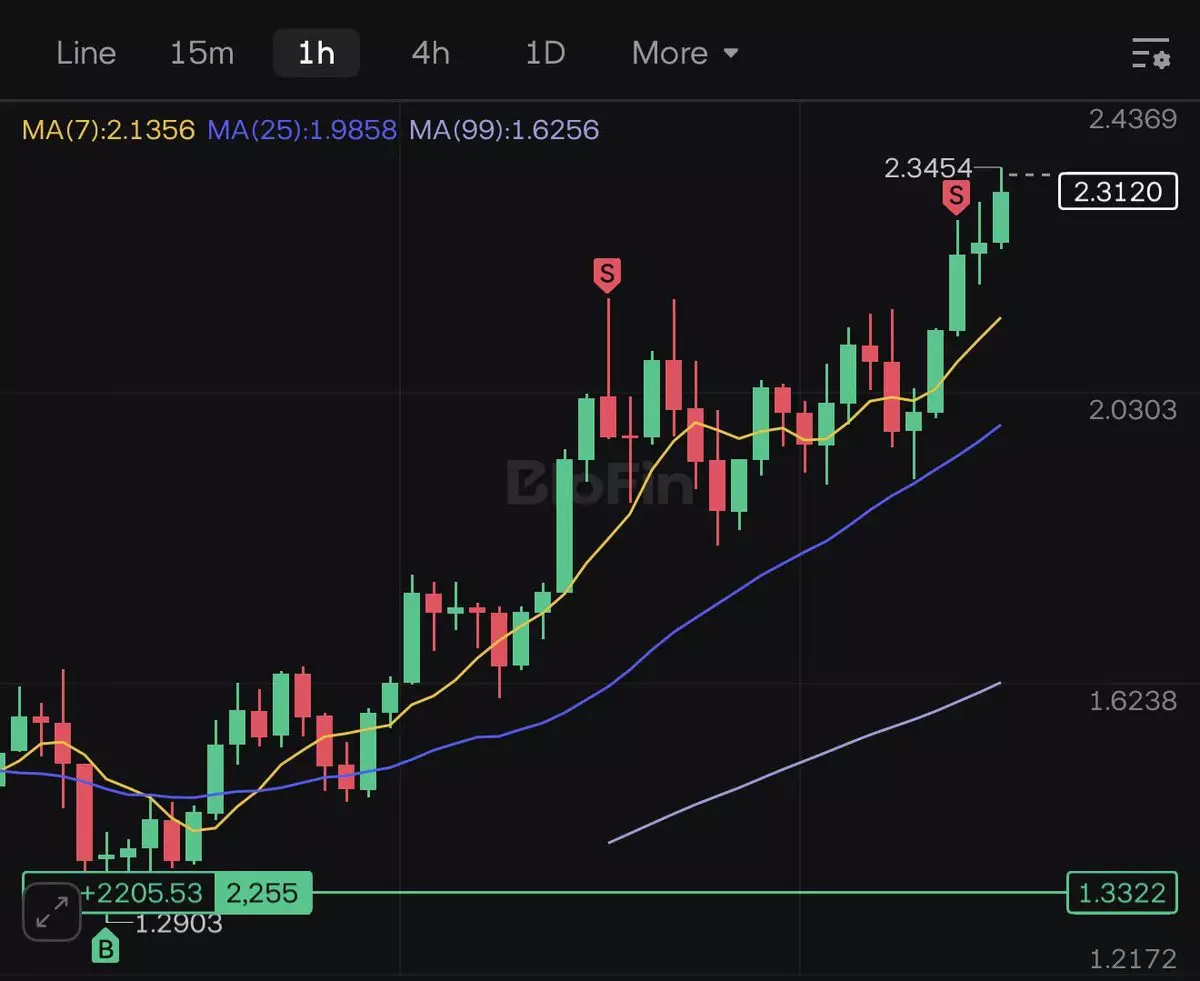The height and width of the screenshot is (981, 1200).
Task: Select the 1D timeframe
Action: [x=545, y=53]
